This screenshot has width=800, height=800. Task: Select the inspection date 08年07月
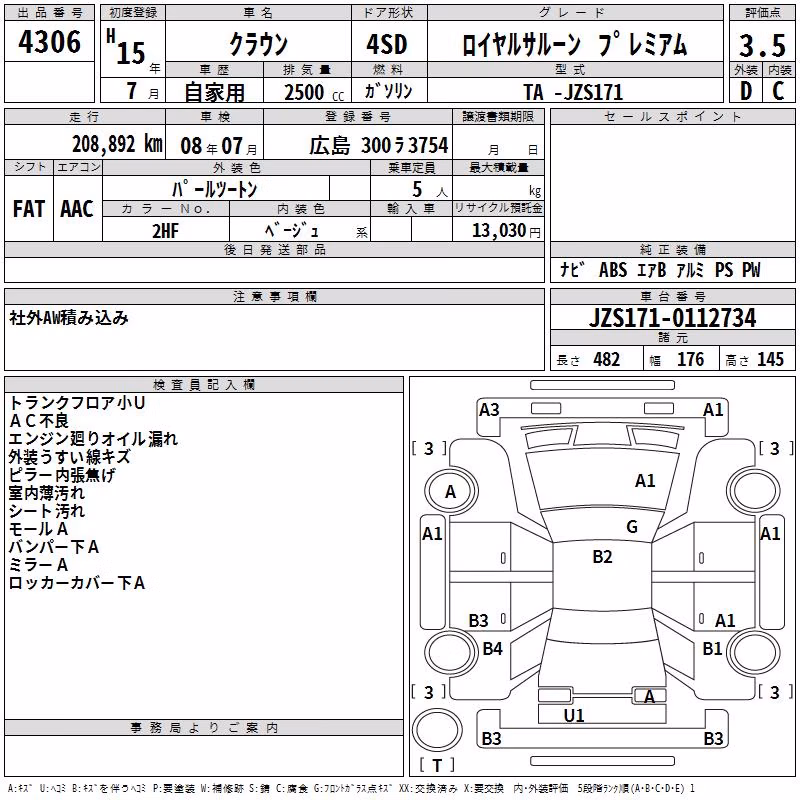[x=219, y=146]
